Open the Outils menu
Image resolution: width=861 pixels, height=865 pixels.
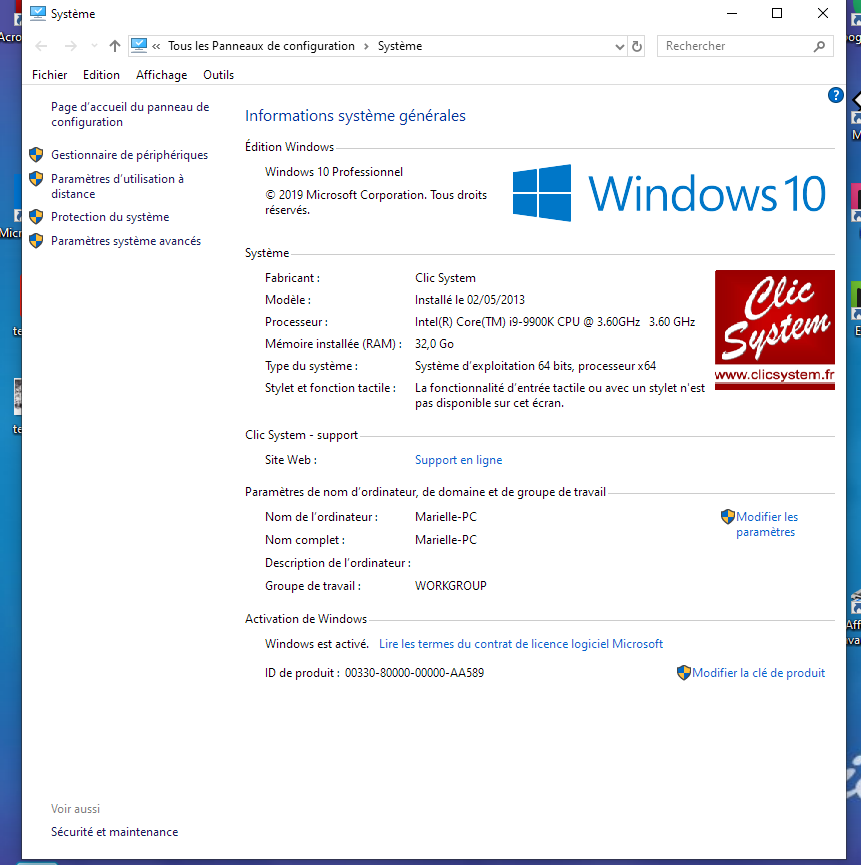click(x=218, y=75)
